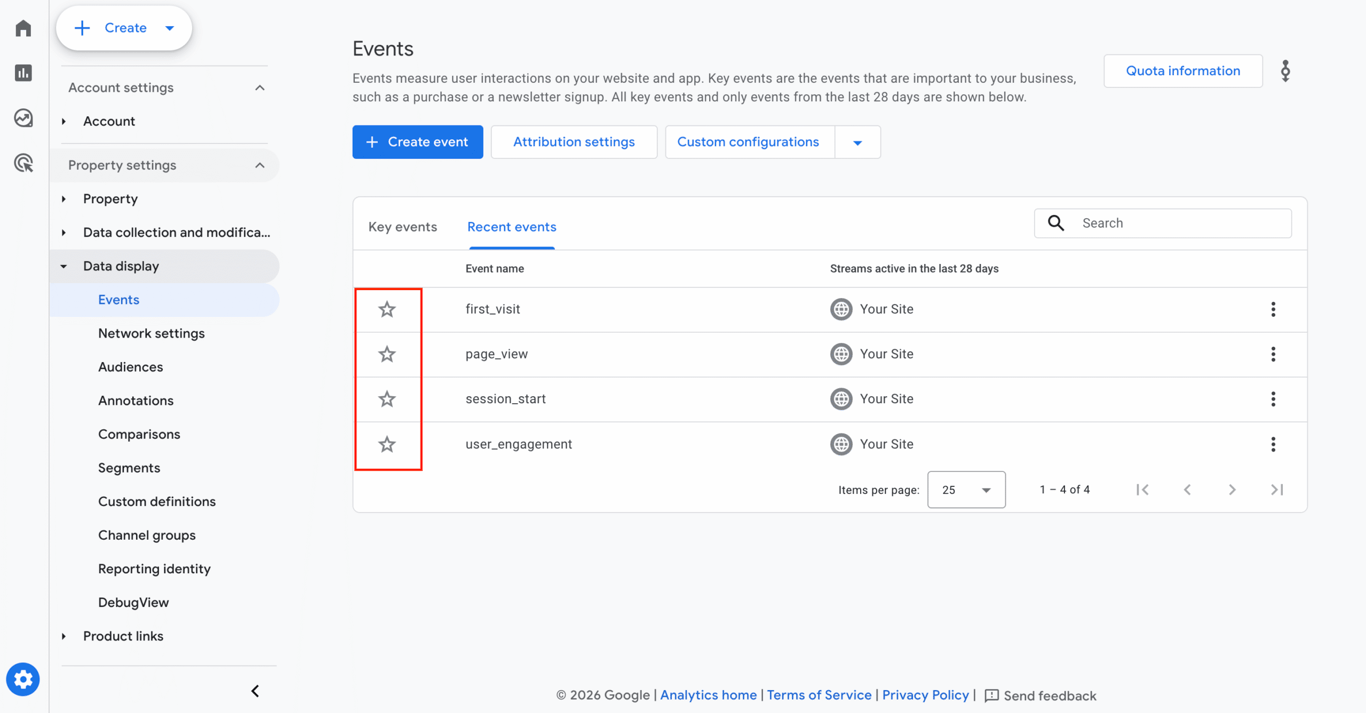Toggle the key event star for page_view

[x=387, y=354]
